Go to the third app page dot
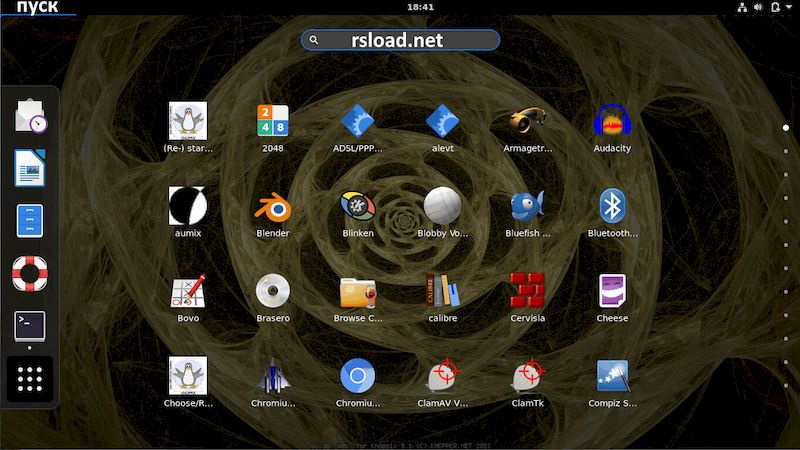Image resolution: width=800 pixels, height=450 pixels. (786, 174)
